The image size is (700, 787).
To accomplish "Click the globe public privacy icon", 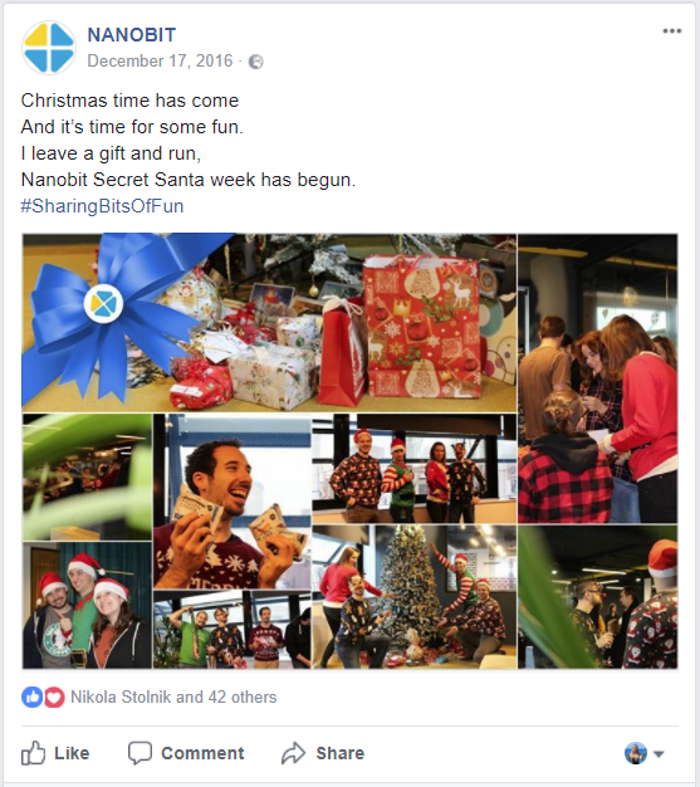I will [x=256, y=62].
